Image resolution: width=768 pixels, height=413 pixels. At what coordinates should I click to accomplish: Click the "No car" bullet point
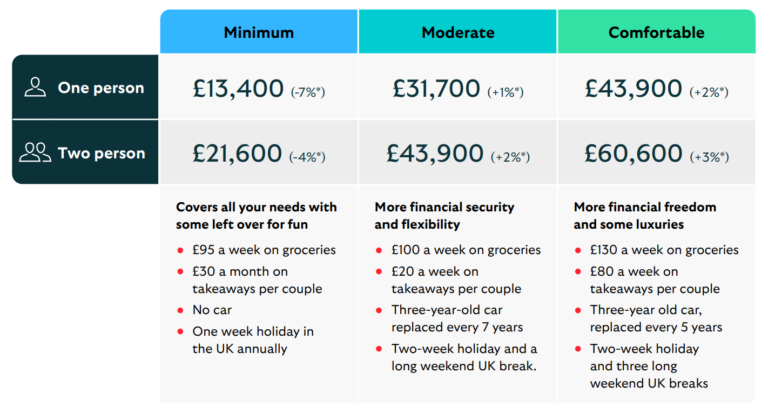point(212,310)
